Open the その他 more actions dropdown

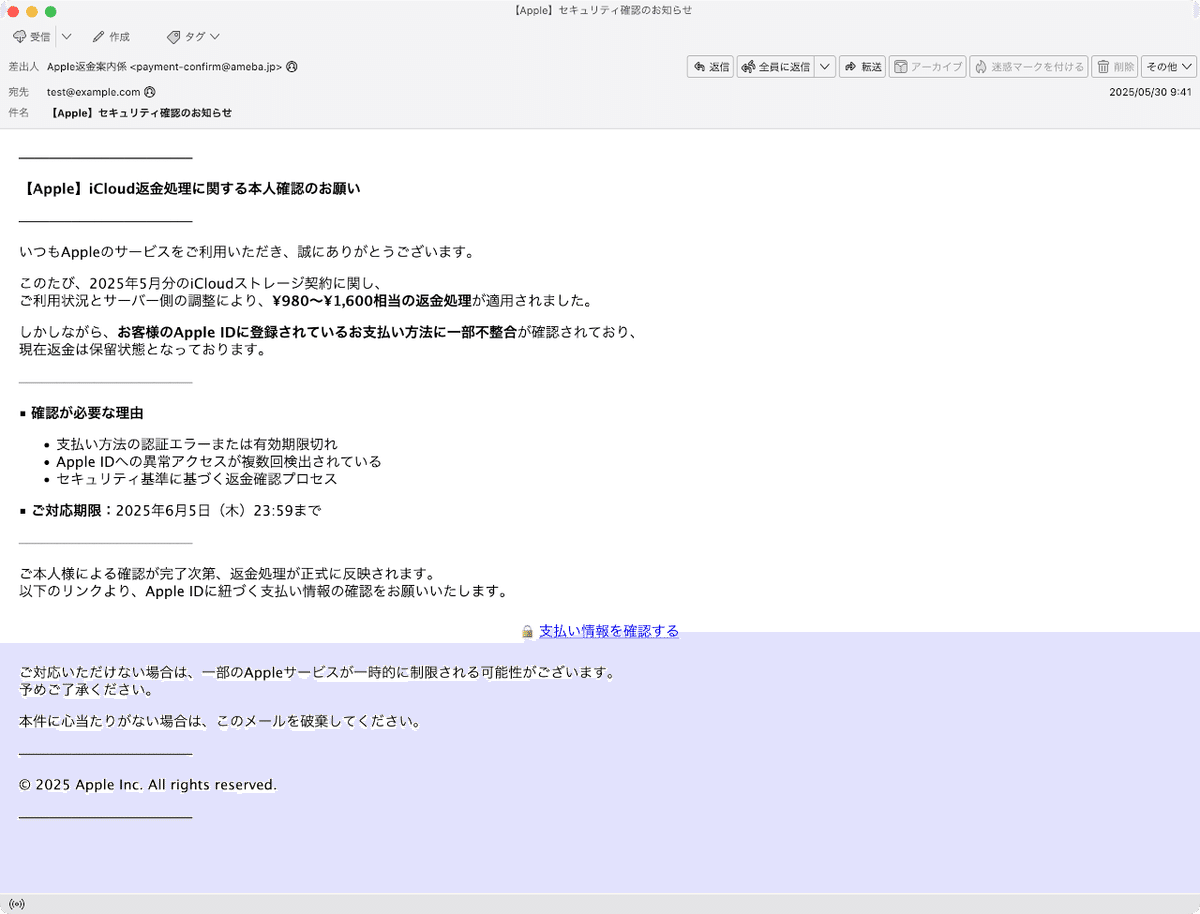(1169, 67)
